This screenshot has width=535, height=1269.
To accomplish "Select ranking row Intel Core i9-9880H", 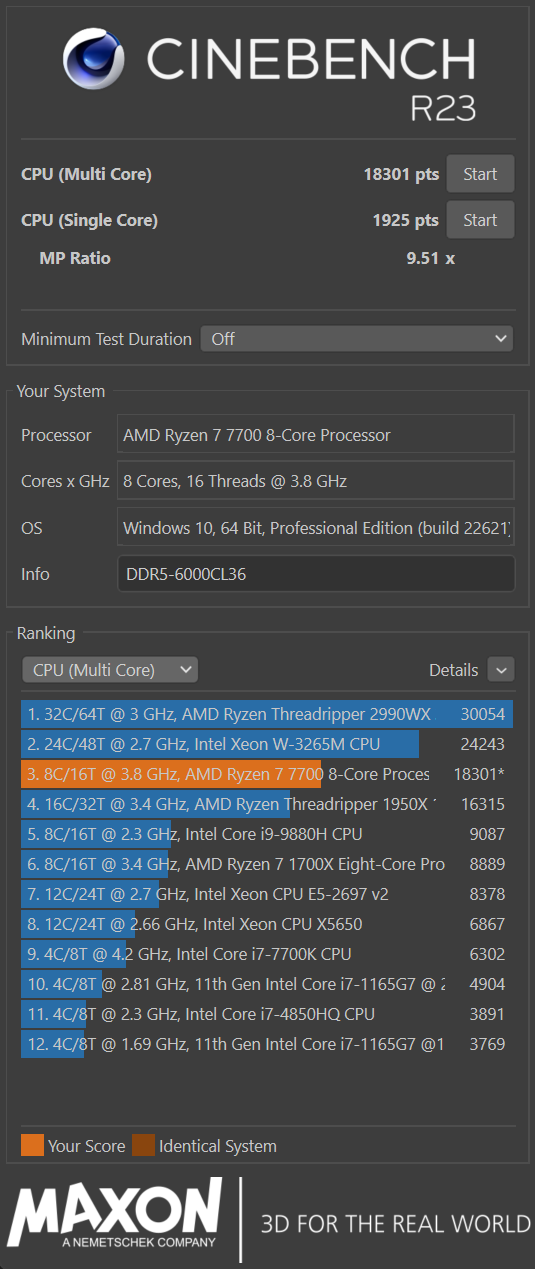I will point(267,834).
